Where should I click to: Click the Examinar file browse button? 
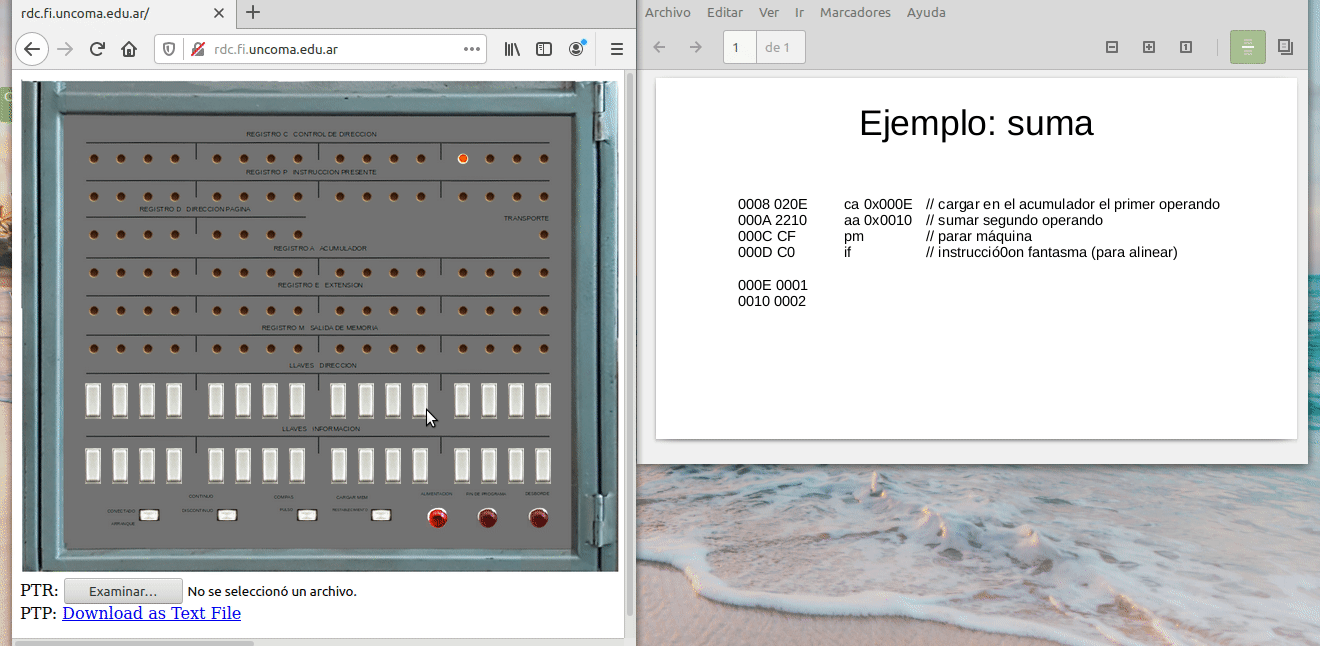(123, 591)
